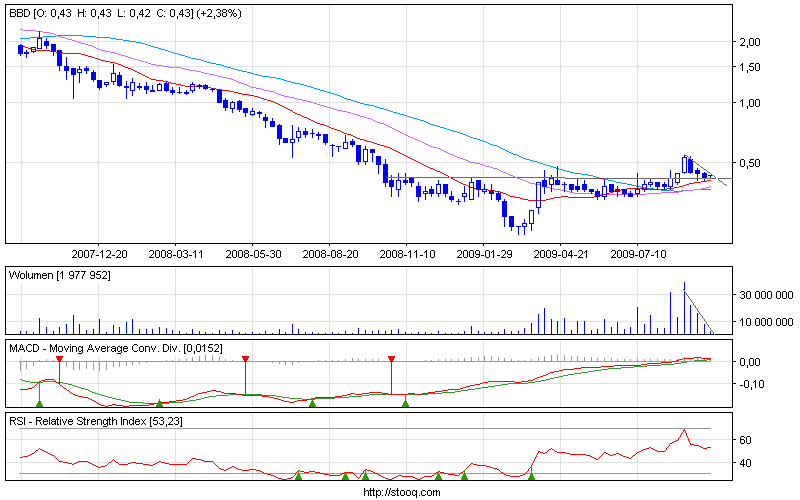Screen dimensions: 800x500
Task: Click the leftmost green triangle in MACD panel
Action: (39, 402)
